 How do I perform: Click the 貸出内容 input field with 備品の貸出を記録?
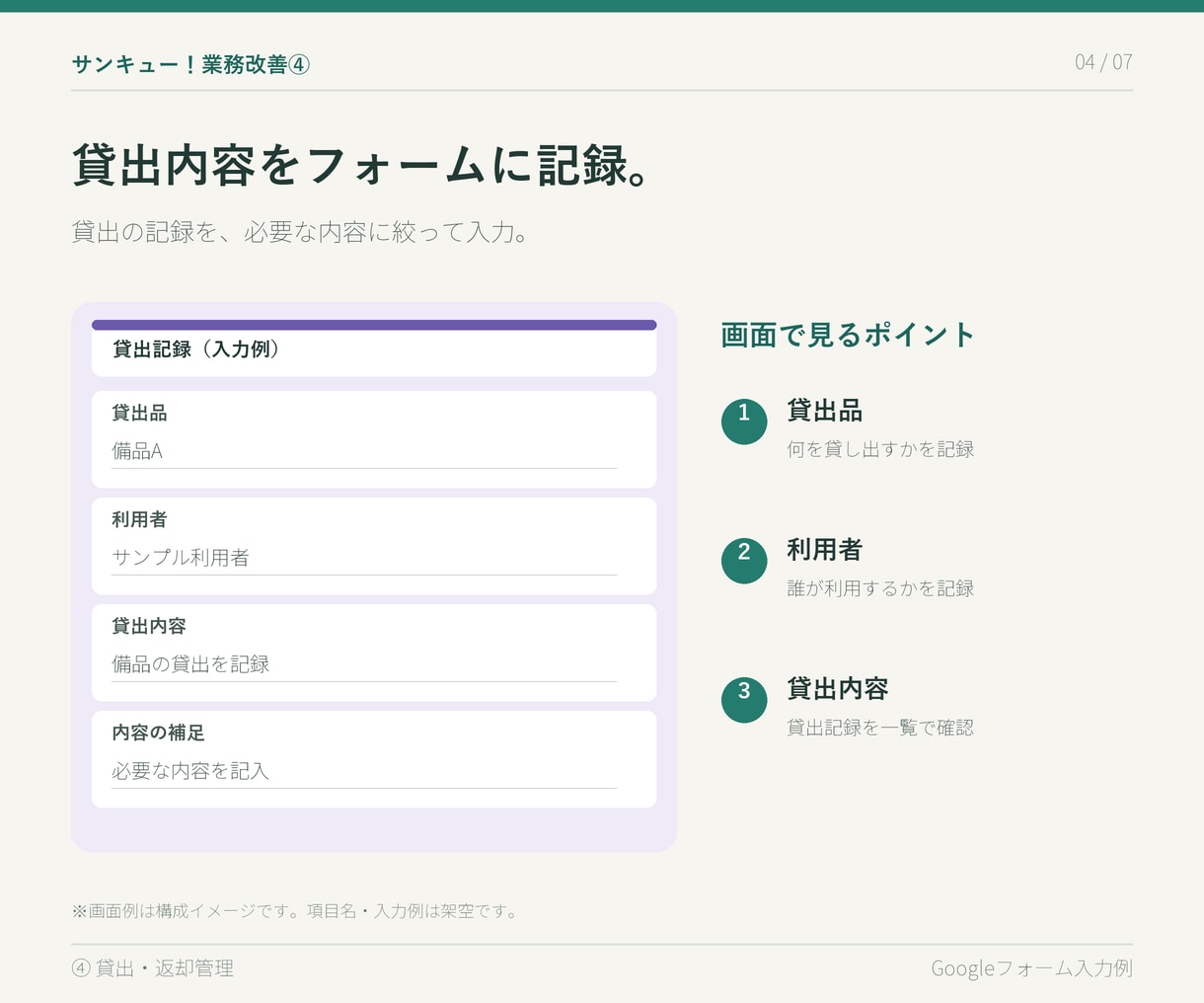(x=364, y=665)
